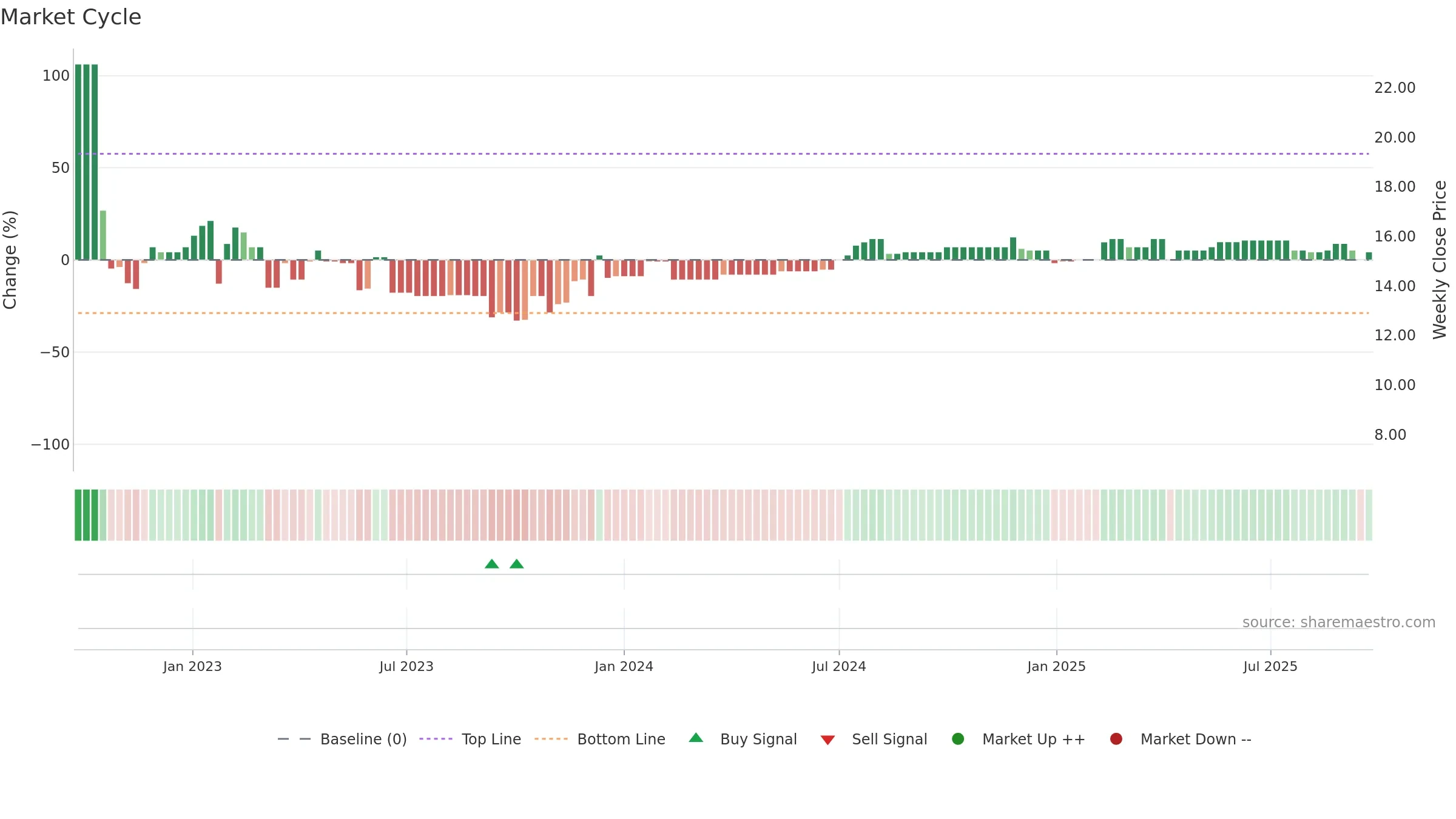
Task: Click the orange dotted bottom line in chart
Action: (723, 313)
